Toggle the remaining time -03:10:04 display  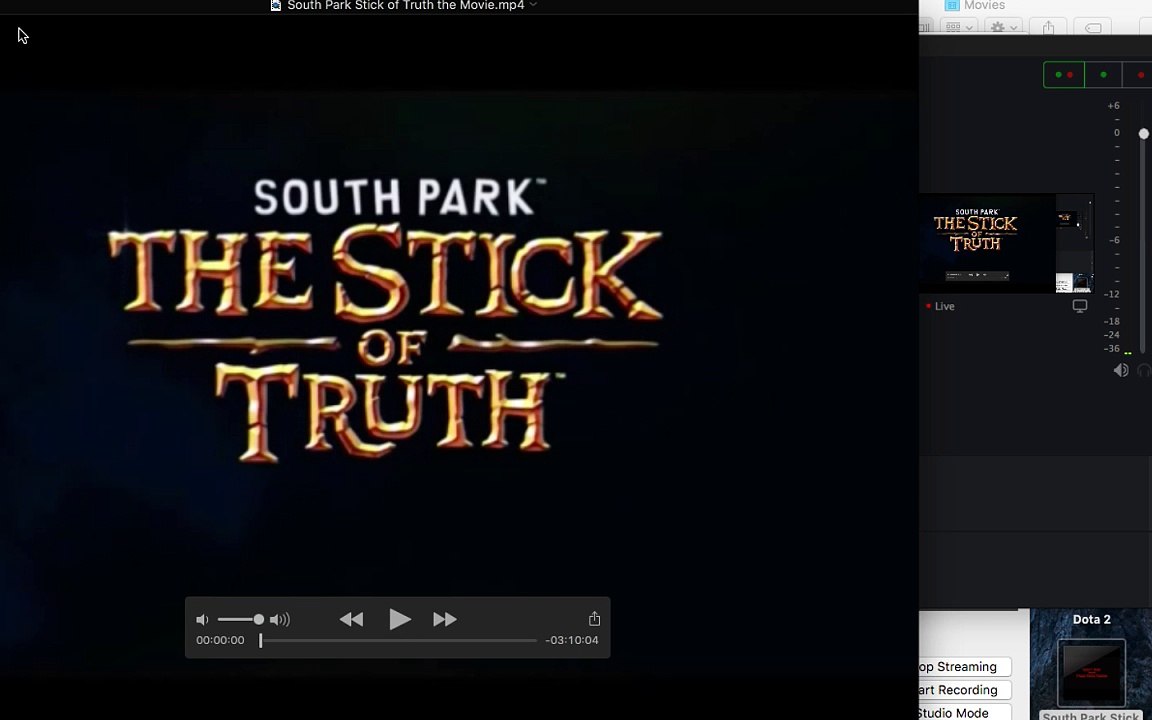pyautogui.click(x=572, y=640)
